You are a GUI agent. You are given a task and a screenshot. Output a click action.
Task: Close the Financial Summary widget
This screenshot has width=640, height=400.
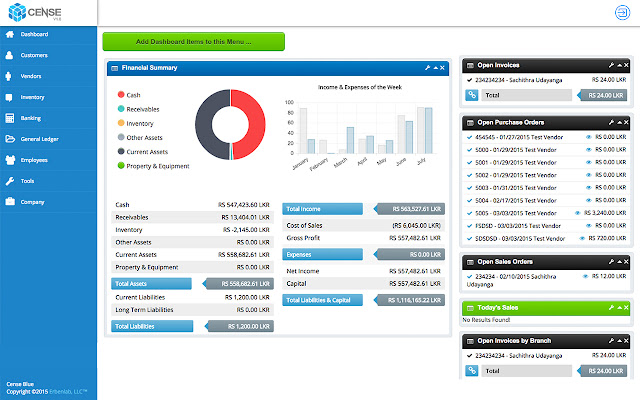[442, 68]
